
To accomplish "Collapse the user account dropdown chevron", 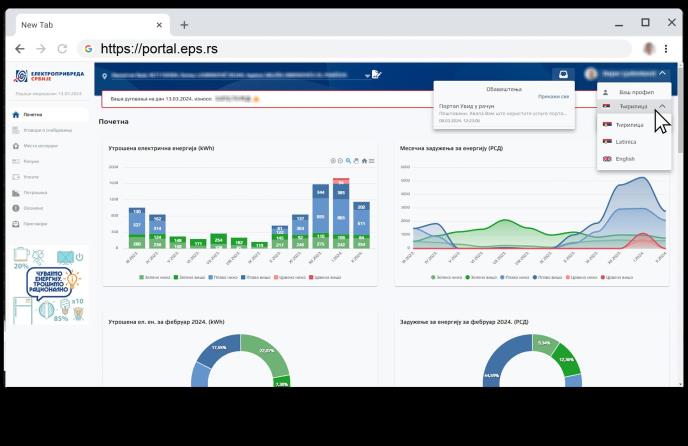I will [662, 73].
